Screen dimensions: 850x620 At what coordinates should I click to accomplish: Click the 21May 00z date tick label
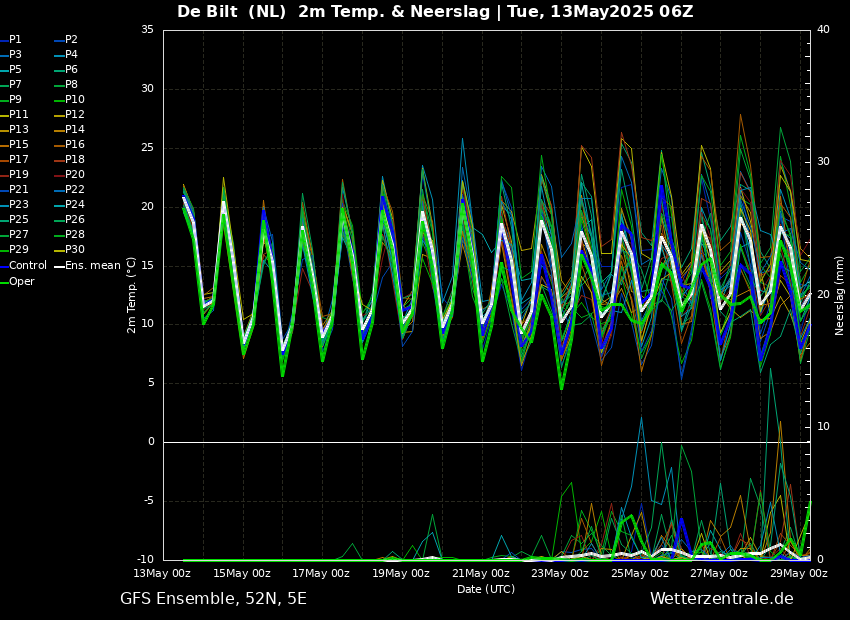pyautogui.click(x=480, y=574)
